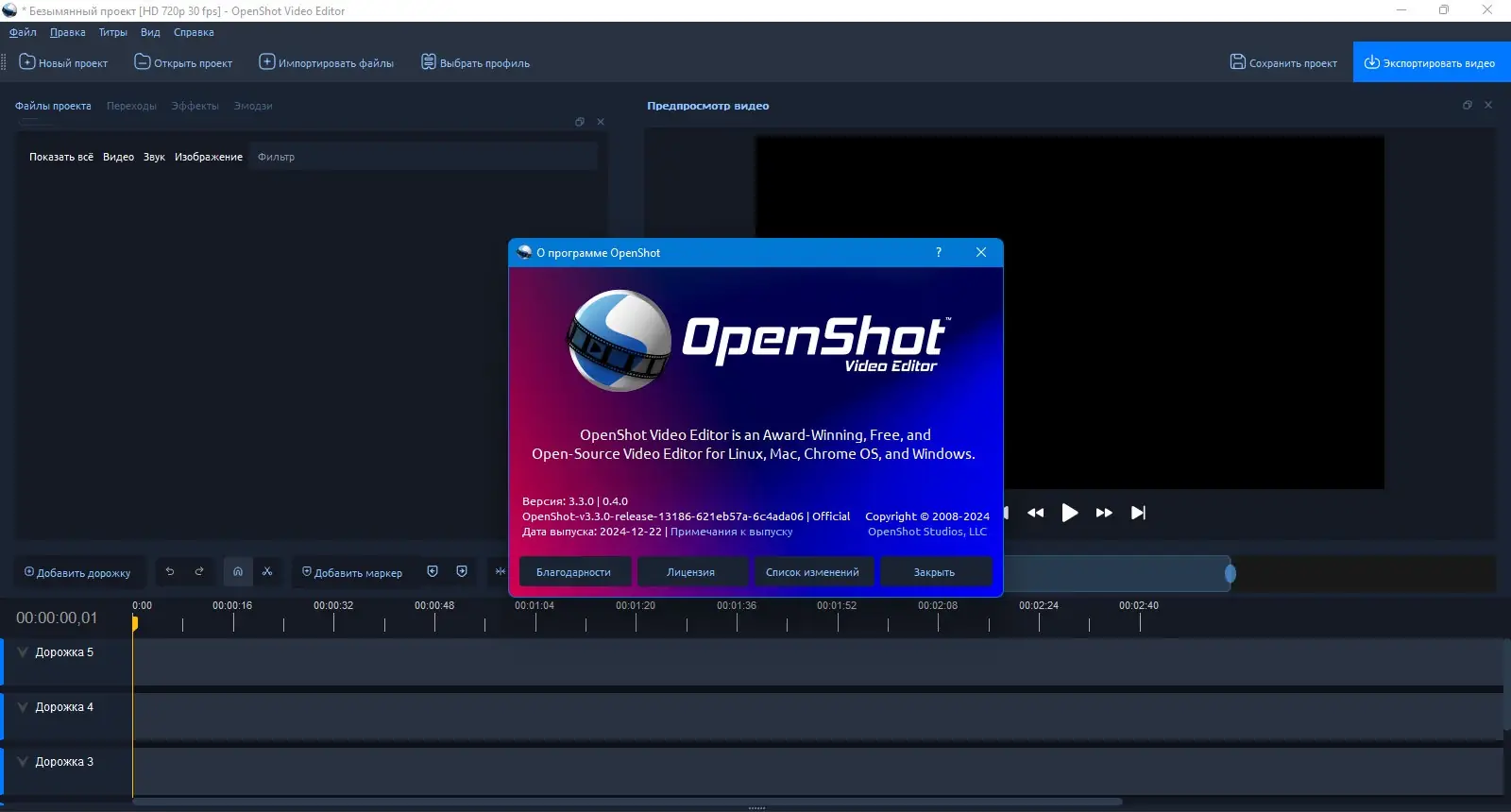Open the OpenShot Studios, LLC link
The height and width of the screenshot is (812, 1511).
[x=927, y=532]
